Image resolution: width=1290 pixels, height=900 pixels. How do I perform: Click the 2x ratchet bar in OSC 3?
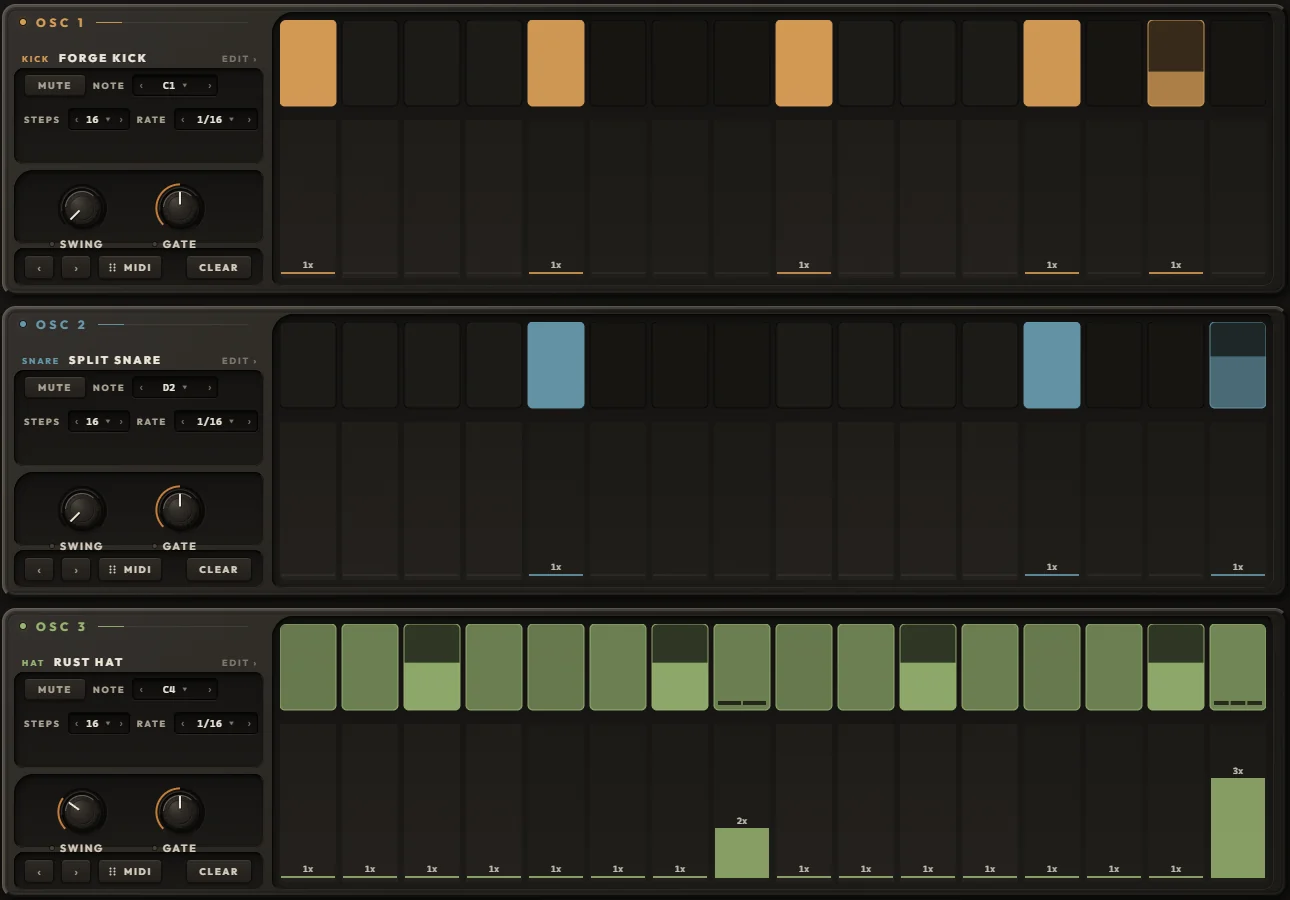(x=742, y=853)
